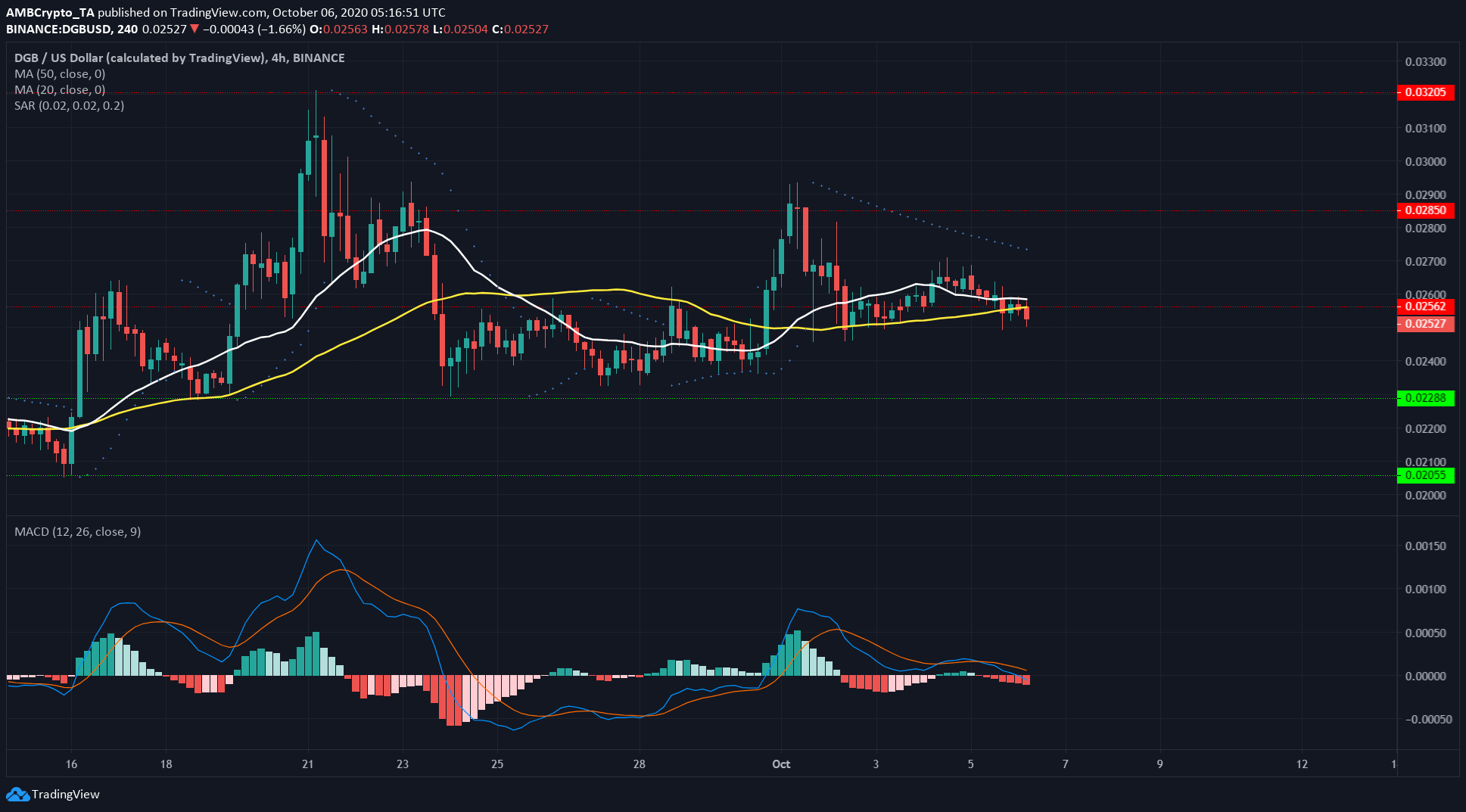Click the Oct label on time axis
The height and width of the screenshot is (812, 1466).
(781, 764)
